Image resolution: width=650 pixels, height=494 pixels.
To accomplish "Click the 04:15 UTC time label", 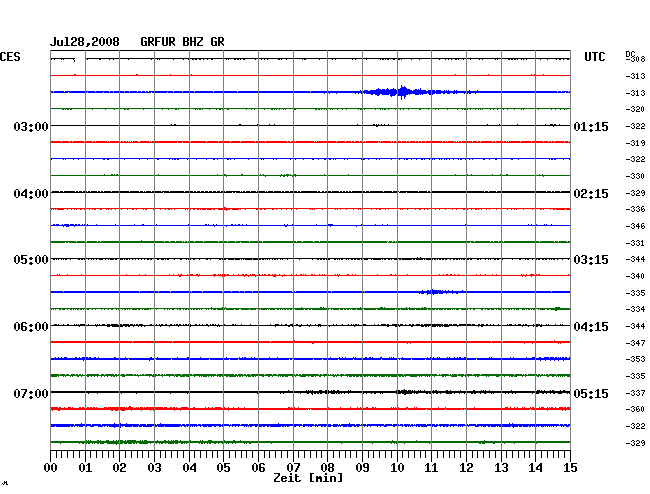I will click(591, 327).
